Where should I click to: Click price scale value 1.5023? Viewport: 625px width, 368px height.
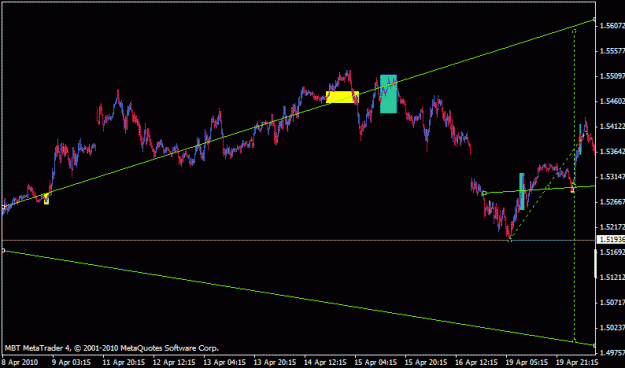[x=612, y=328]
